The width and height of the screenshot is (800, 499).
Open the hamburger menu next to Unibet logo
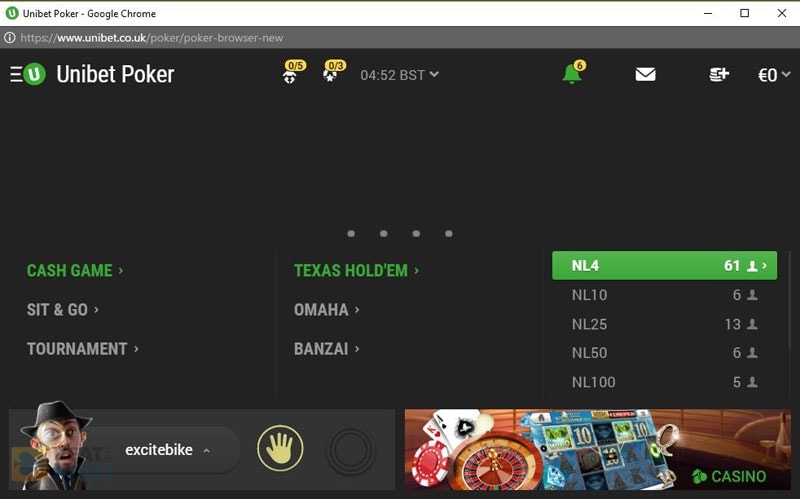16,74
